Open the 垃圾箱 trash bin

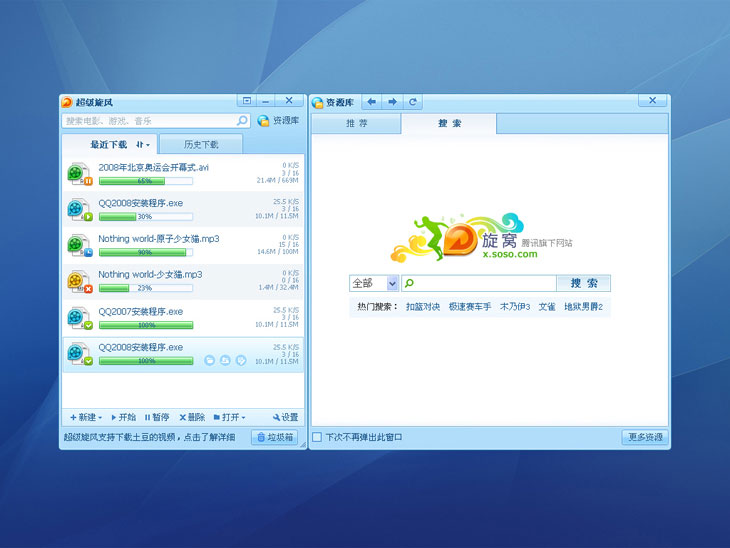point(275,437)
